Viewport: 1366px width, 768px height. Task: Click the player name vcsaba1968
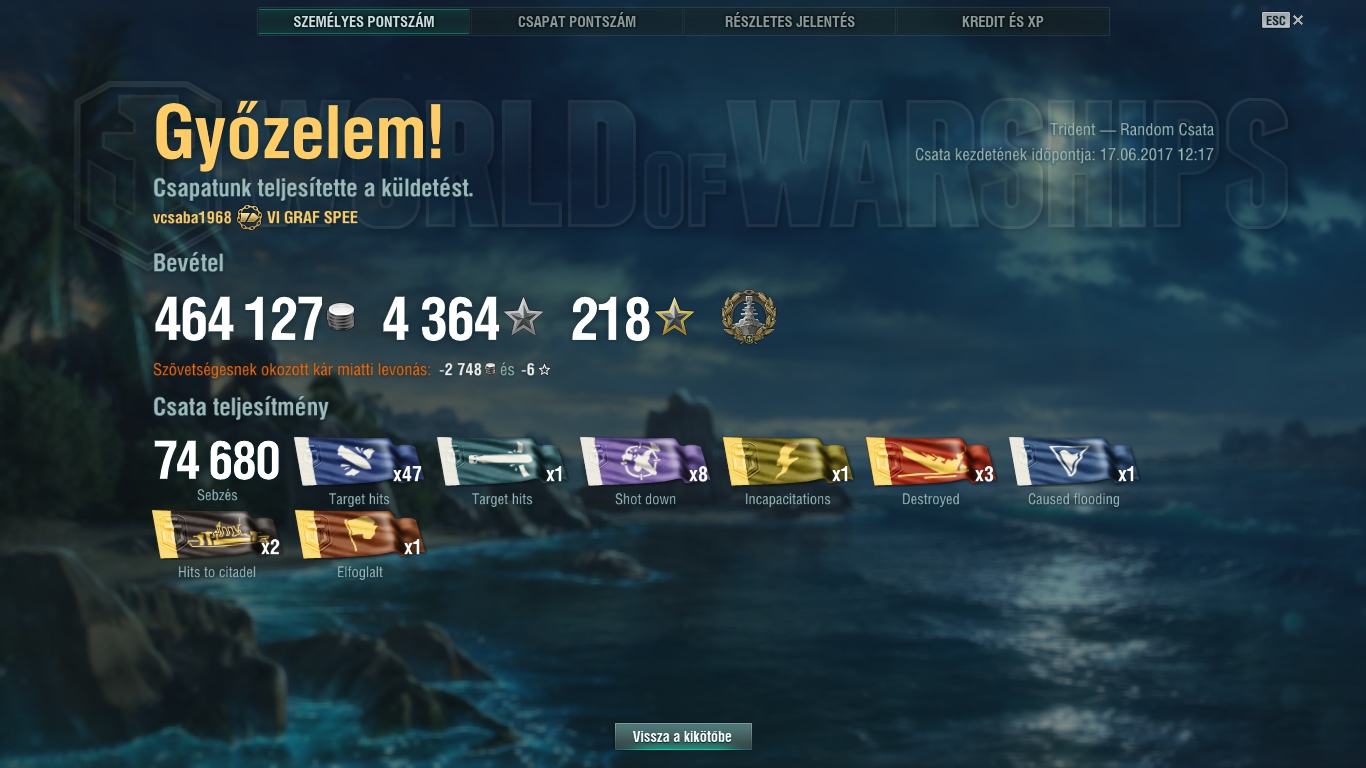[x=192, y=218]
